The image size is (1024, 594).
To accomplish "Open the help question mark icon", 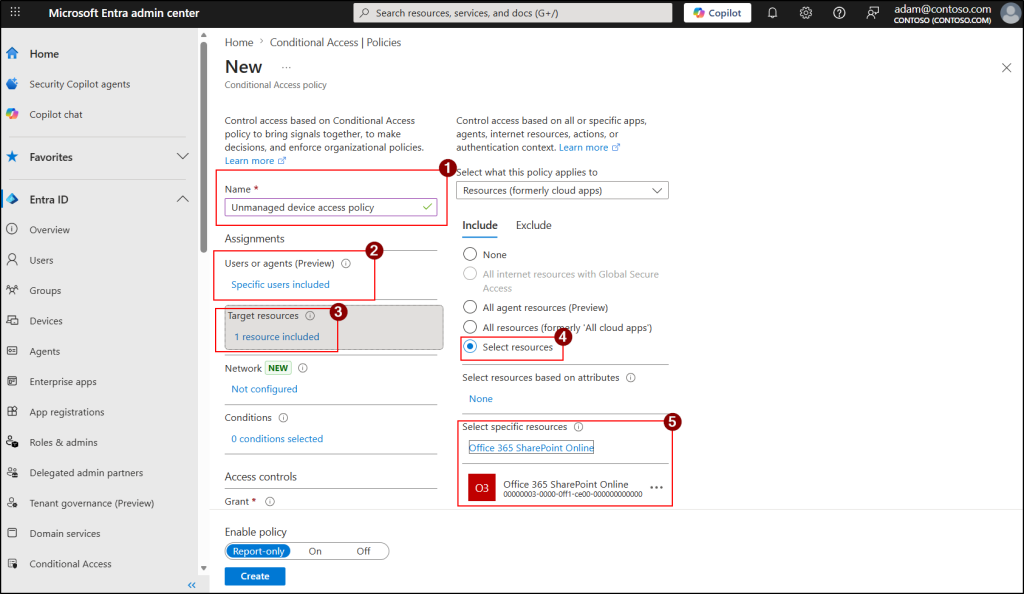I will (x=839, y=13).
